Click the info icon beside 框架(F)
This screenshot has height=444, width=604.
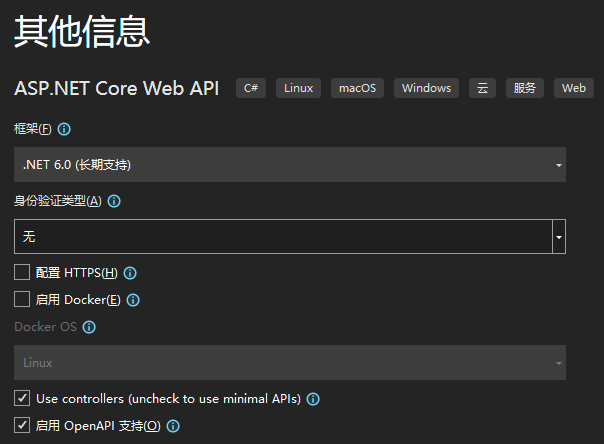64,129
